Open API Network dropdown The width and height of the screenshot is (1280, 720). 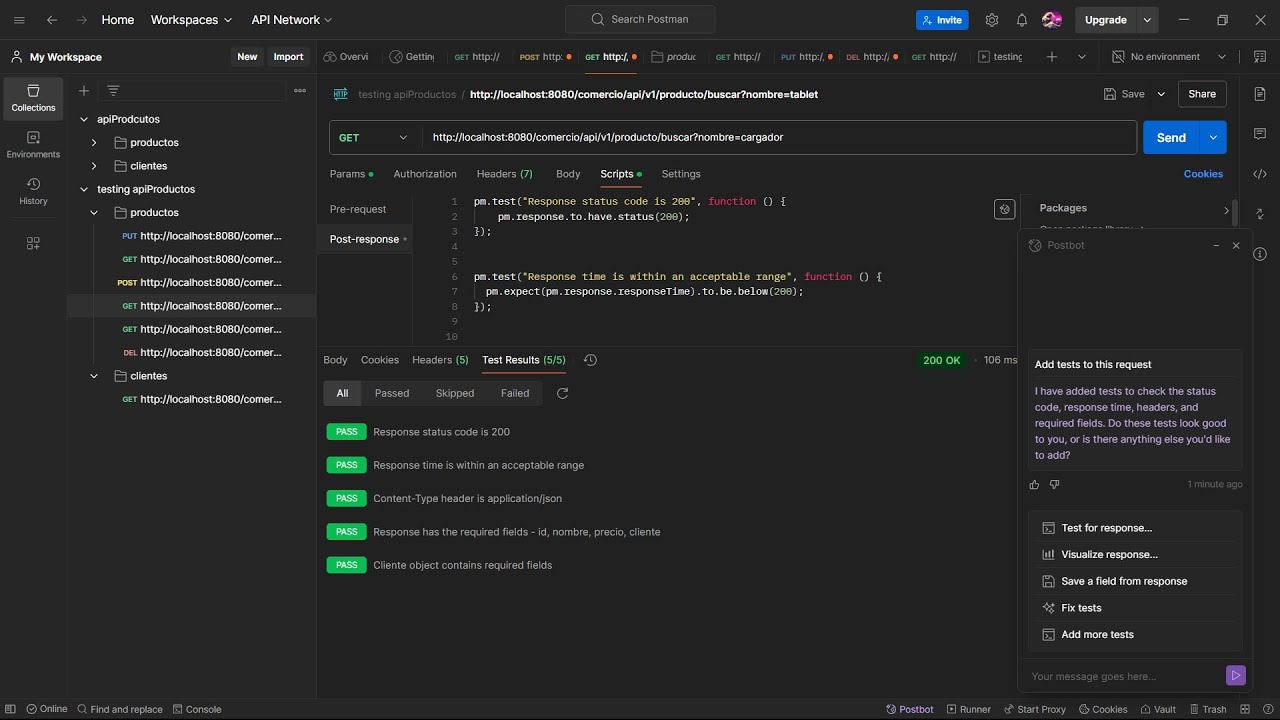pos(292,20)
